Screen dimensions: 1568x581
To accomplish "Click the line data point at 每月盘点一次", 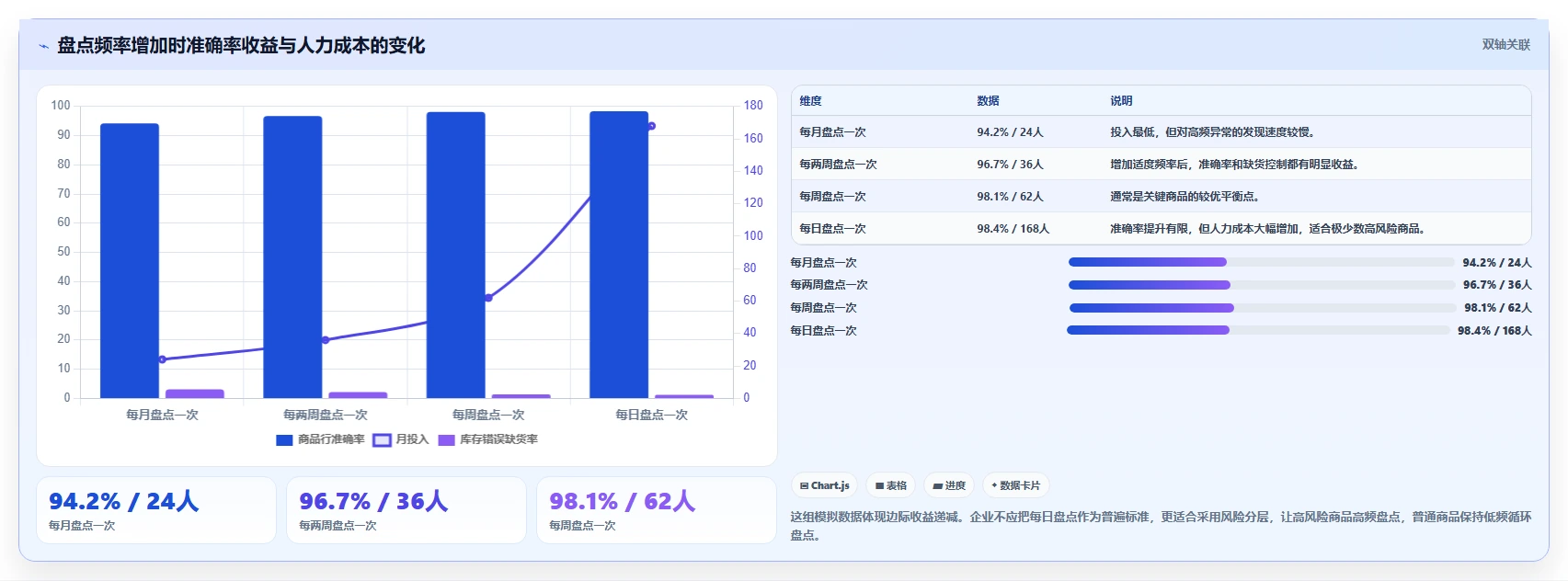I will tap(163, 359).
